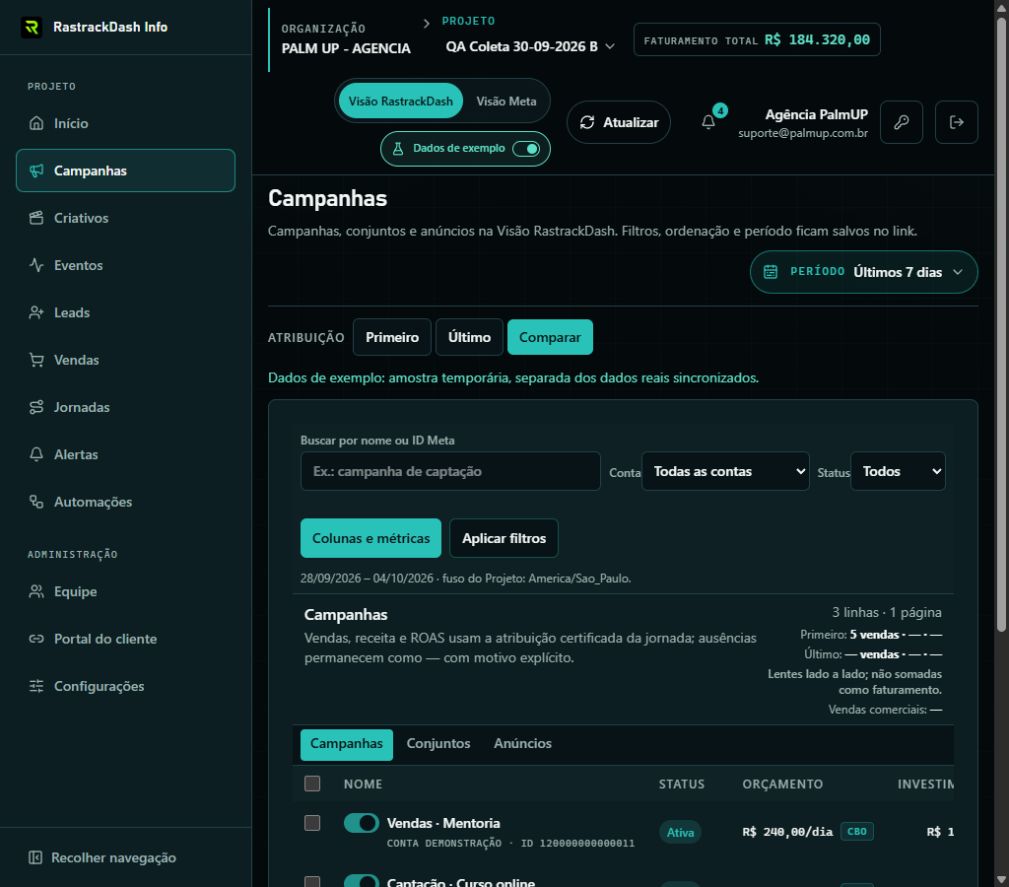Click the Eventos activity pulse icon
This screenshot has height=887, width=1009.
tap(37, 265)
